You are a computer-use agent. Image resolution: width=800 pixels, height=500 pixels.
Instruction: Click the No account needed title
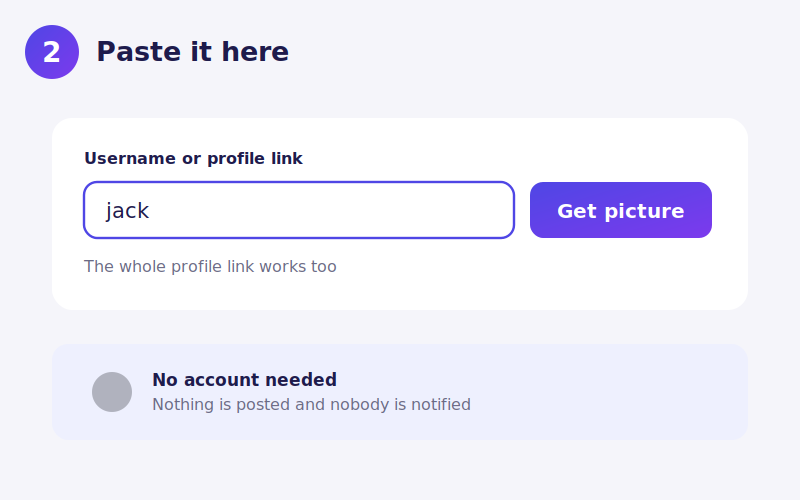click(x=244, y=380)
